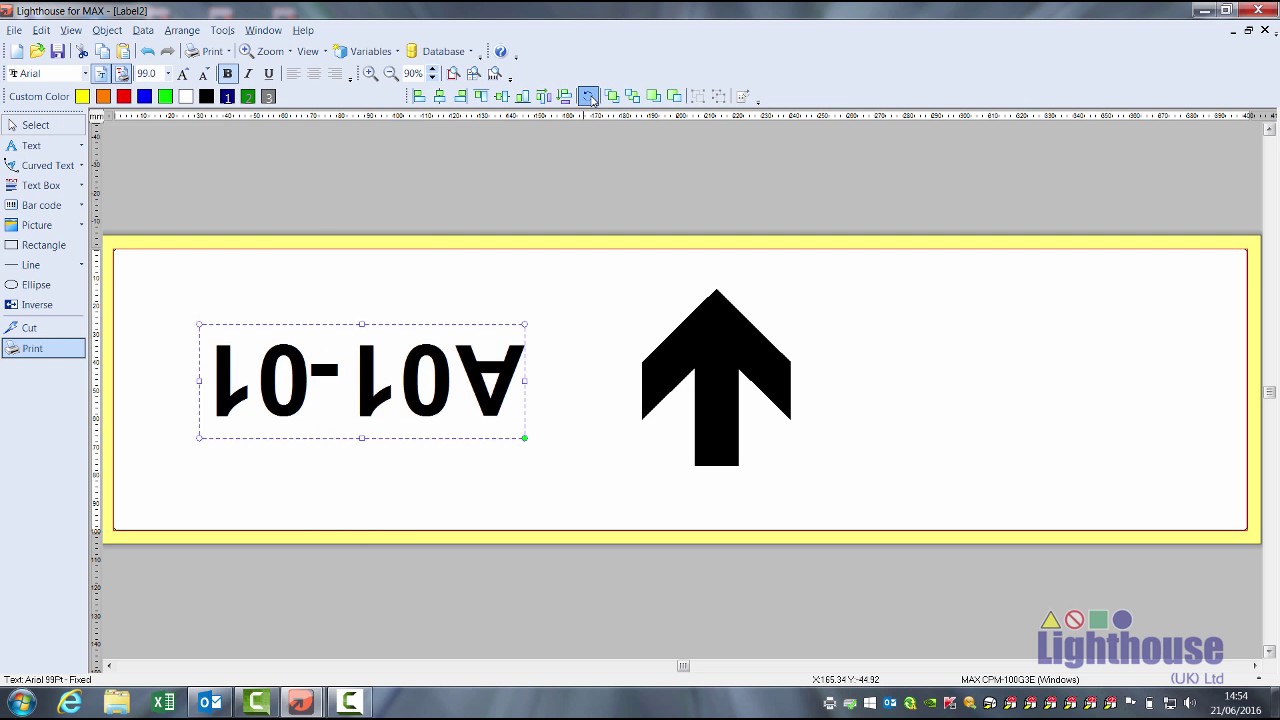
Task: Align selected objects to bottom edges
Action: pos(522,97)
